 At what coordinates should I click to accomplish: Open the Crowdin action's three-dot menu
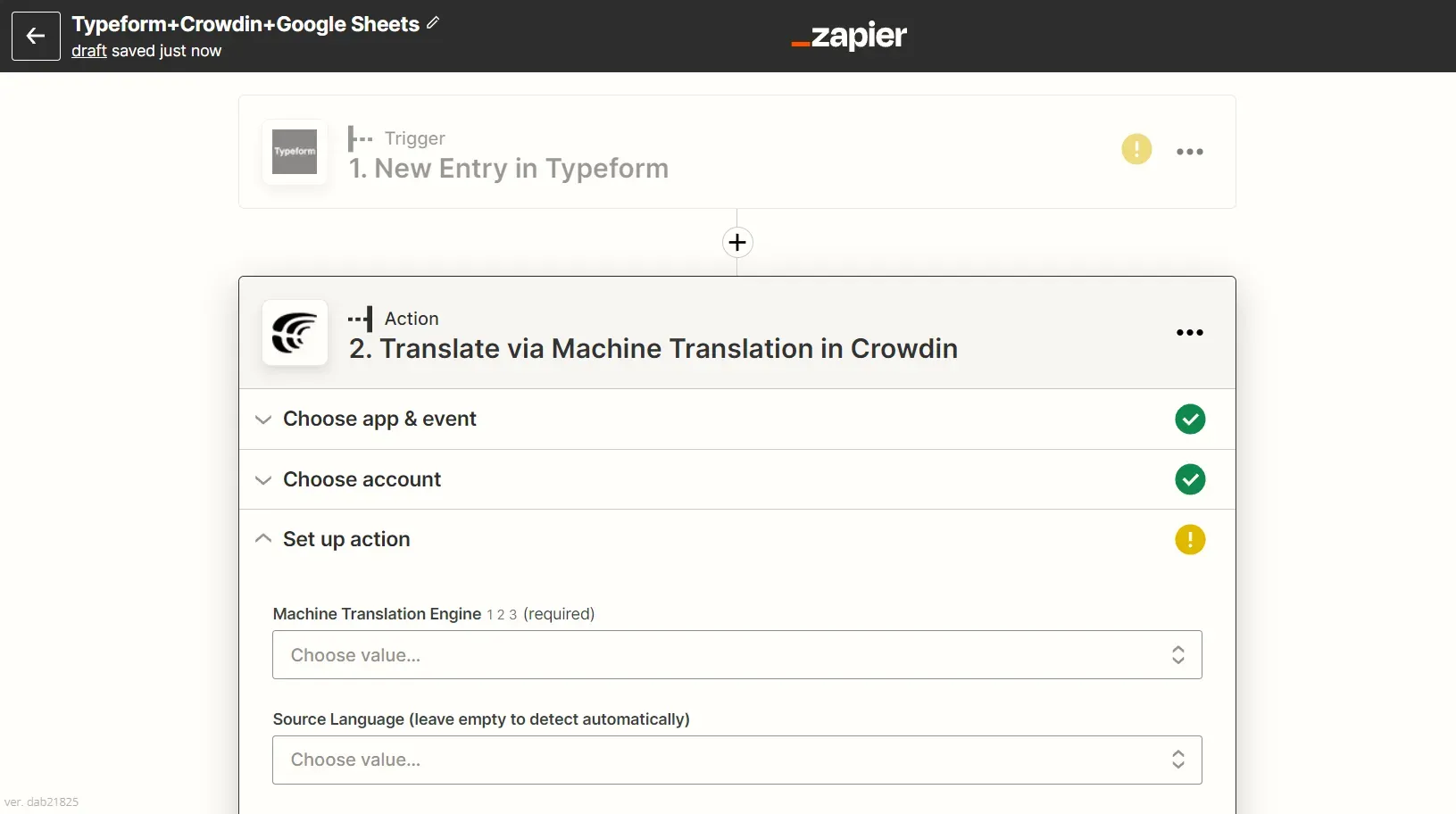[1190, 332]
